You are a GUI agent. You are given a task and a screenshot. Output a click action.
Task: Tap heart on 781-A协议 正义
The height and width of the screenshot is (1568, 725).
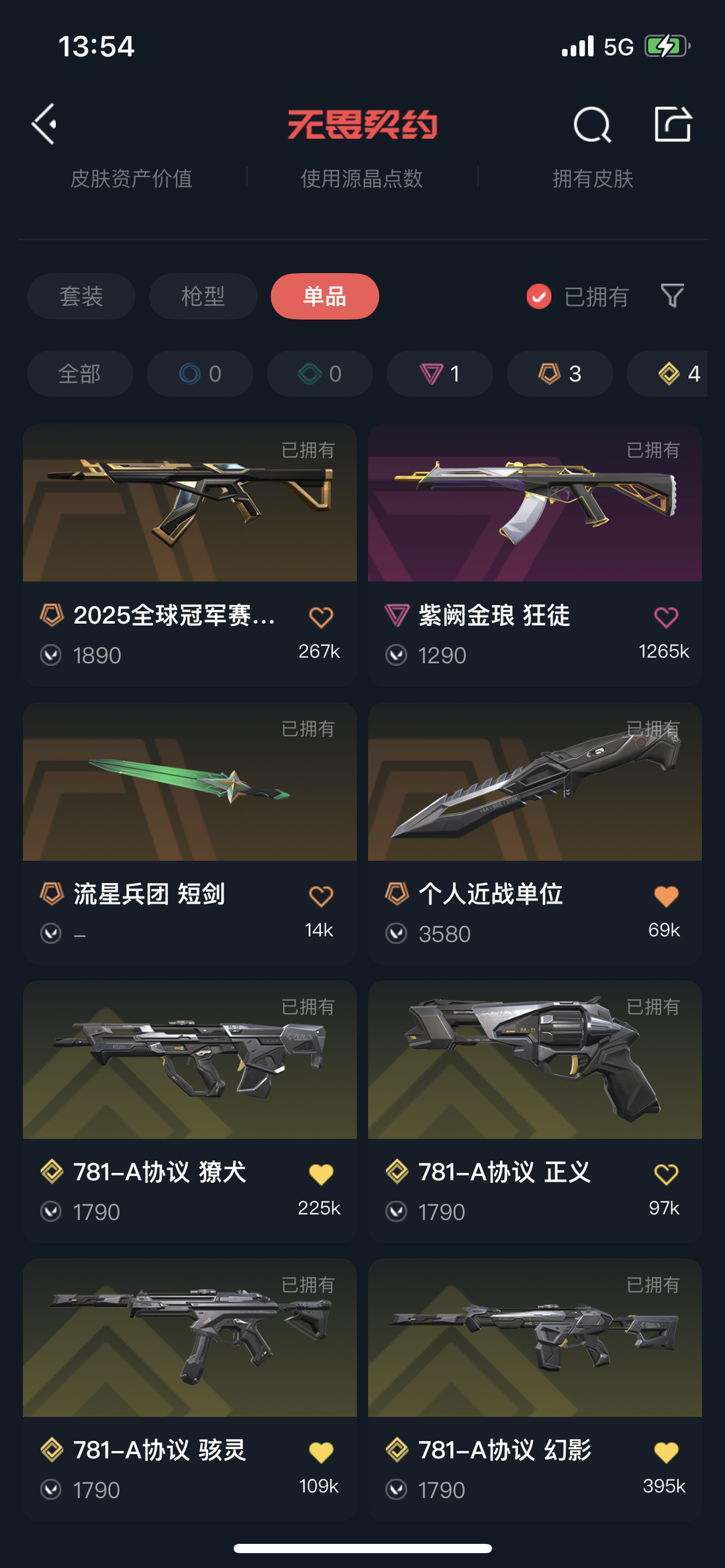[x=666, y=1174]
